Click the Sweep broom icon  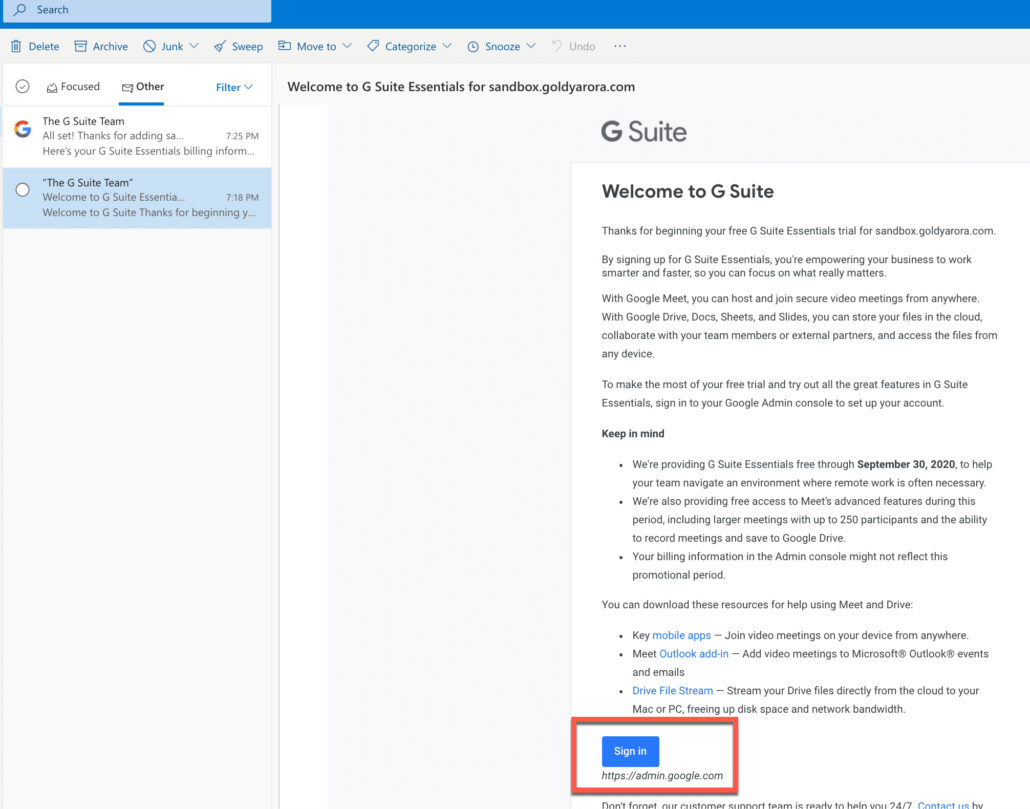pos(220,46)
